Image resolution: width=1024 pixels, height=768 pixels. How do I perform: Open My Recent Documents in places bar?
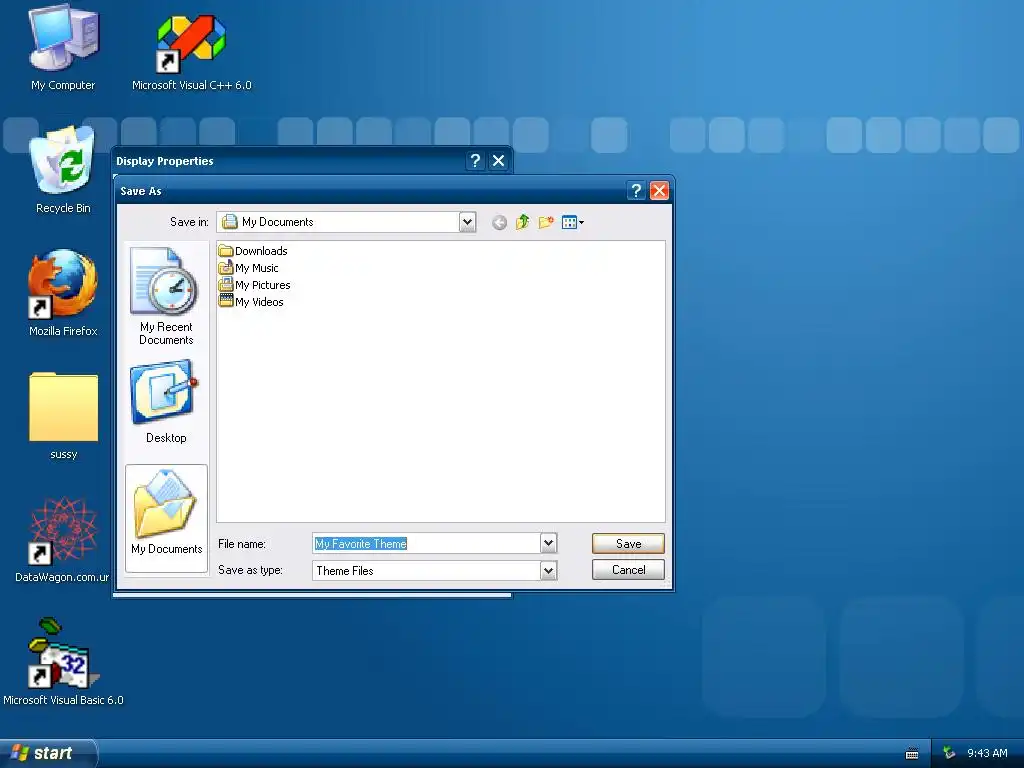(166, 296)
